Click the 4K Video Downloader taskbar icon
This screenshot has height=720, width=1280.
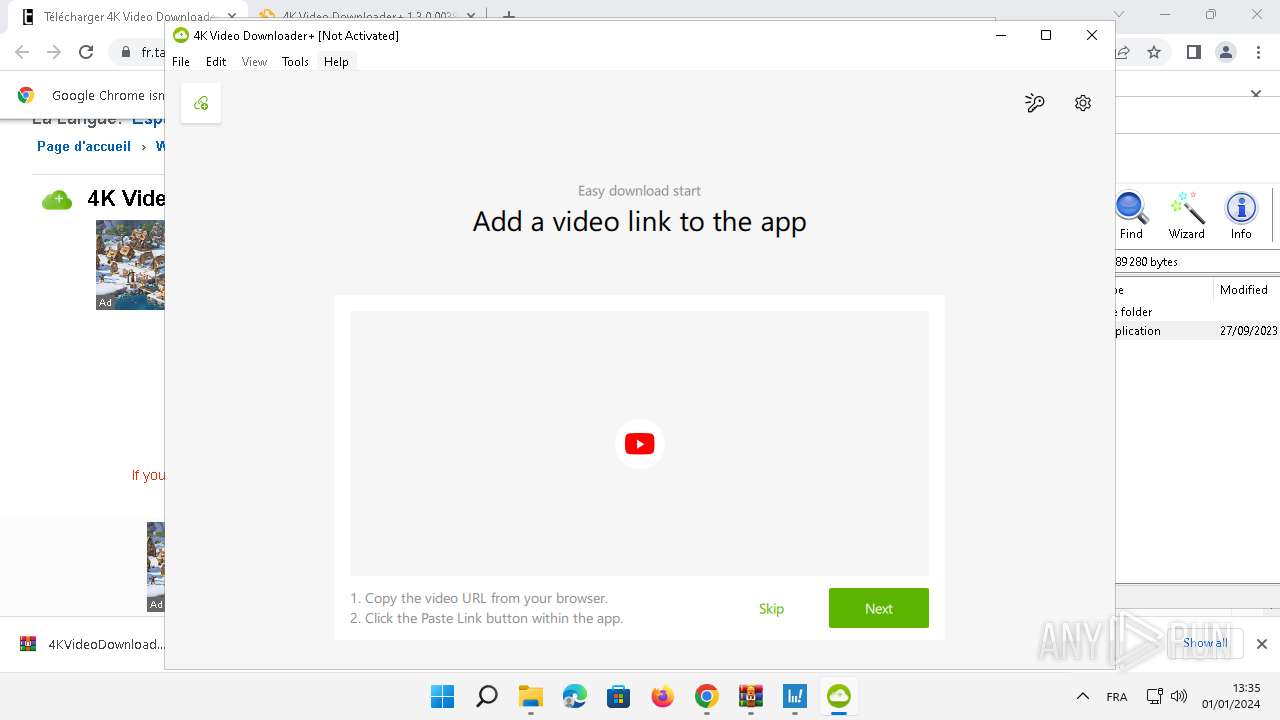point(838,696)
